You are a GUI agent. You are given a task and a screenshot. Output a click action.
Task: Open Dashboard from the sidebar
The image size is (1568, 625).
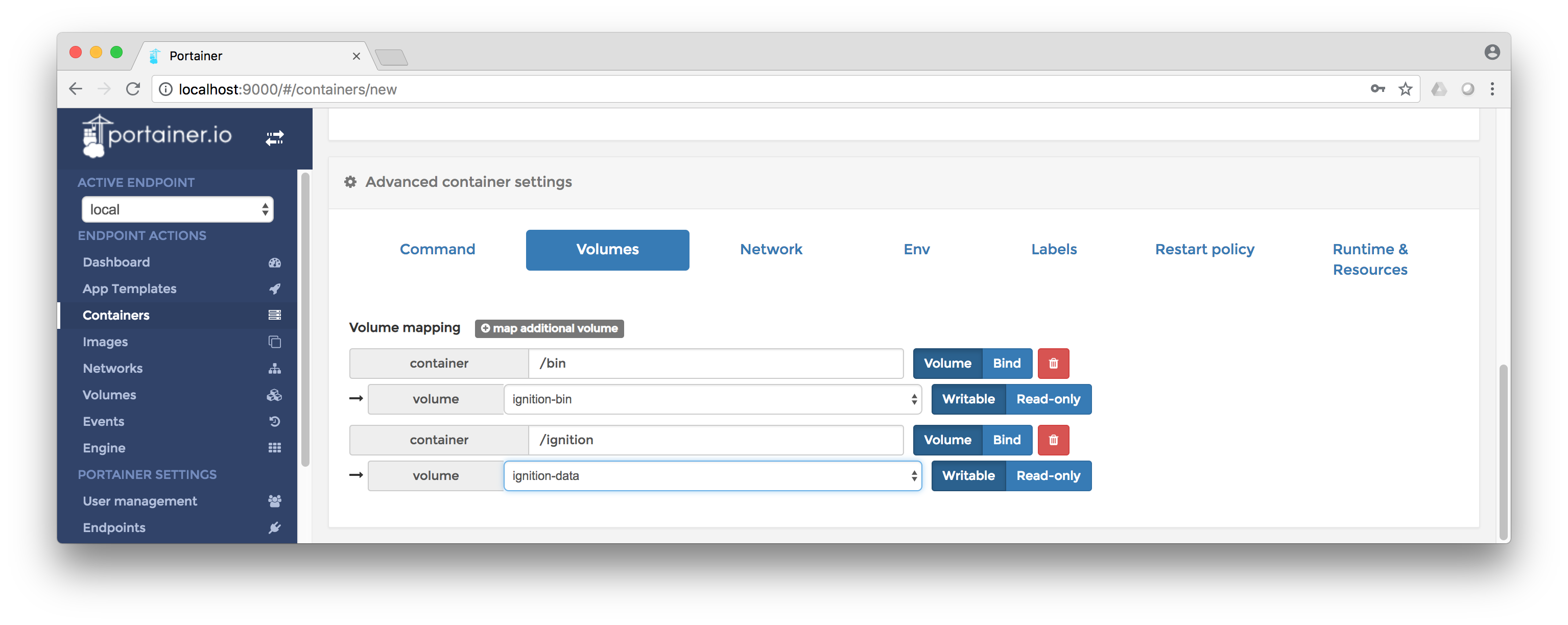pos(116,262)
